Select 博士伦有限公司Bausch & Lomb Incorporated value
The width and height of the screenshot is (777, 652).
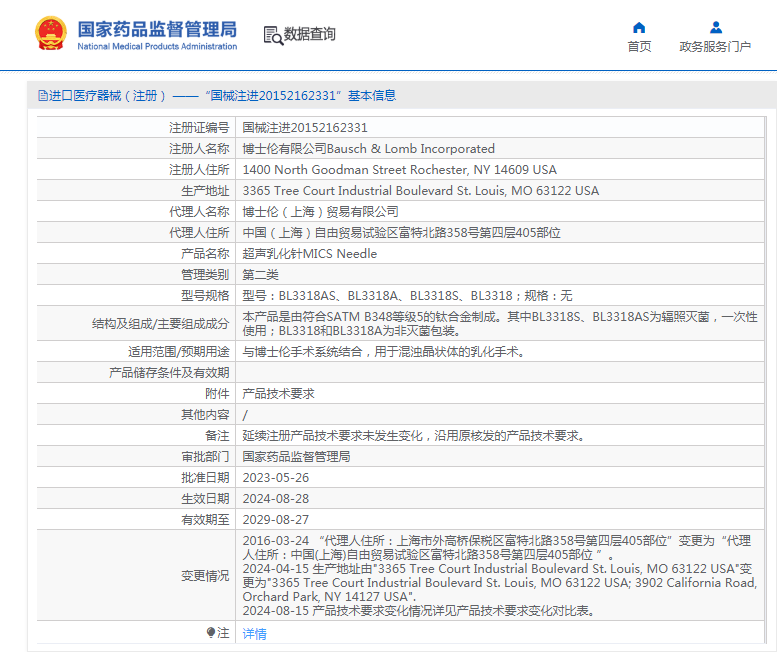pos(368,149)
